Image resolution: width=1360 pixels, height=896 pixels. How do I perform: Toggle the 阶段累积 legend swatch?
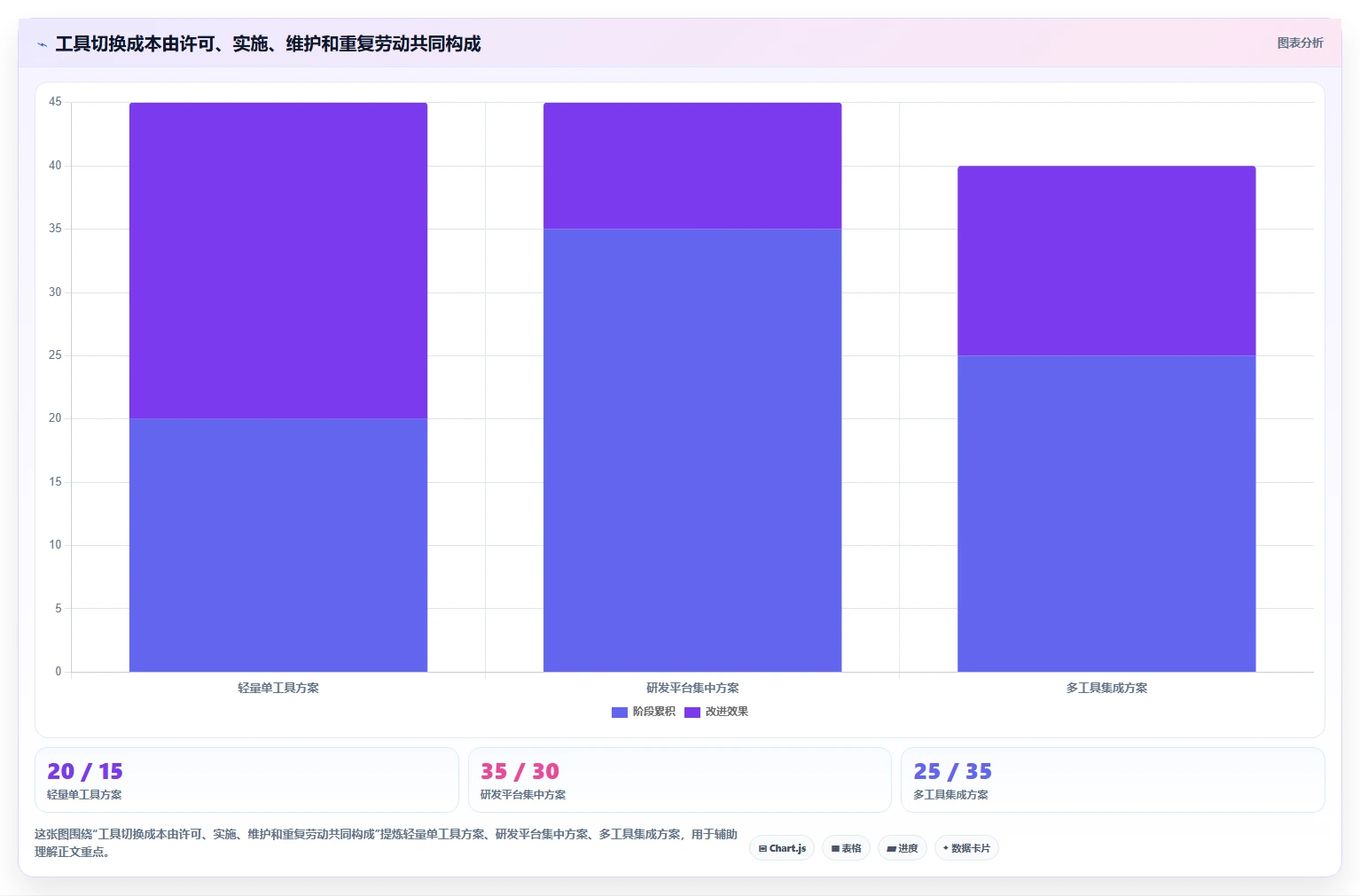coord(620,712)
